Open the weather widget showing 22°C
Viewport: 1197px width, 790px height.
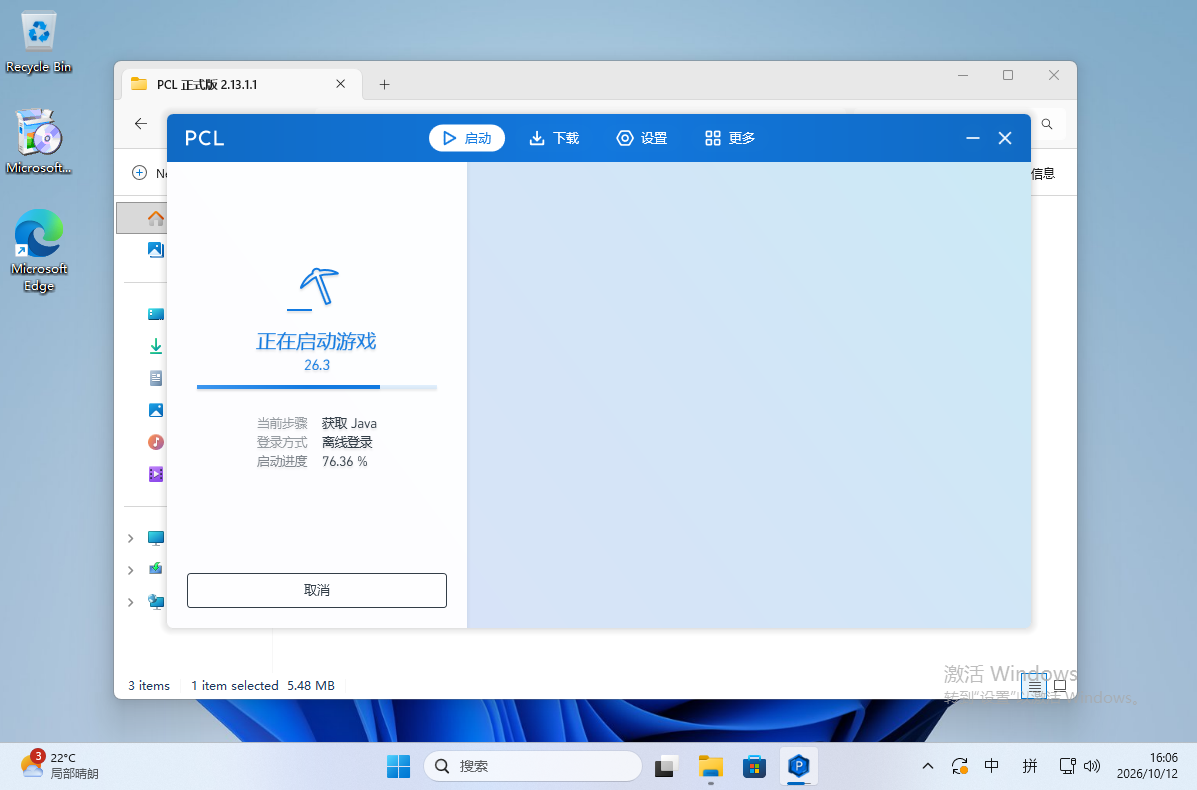pos(60,766)
